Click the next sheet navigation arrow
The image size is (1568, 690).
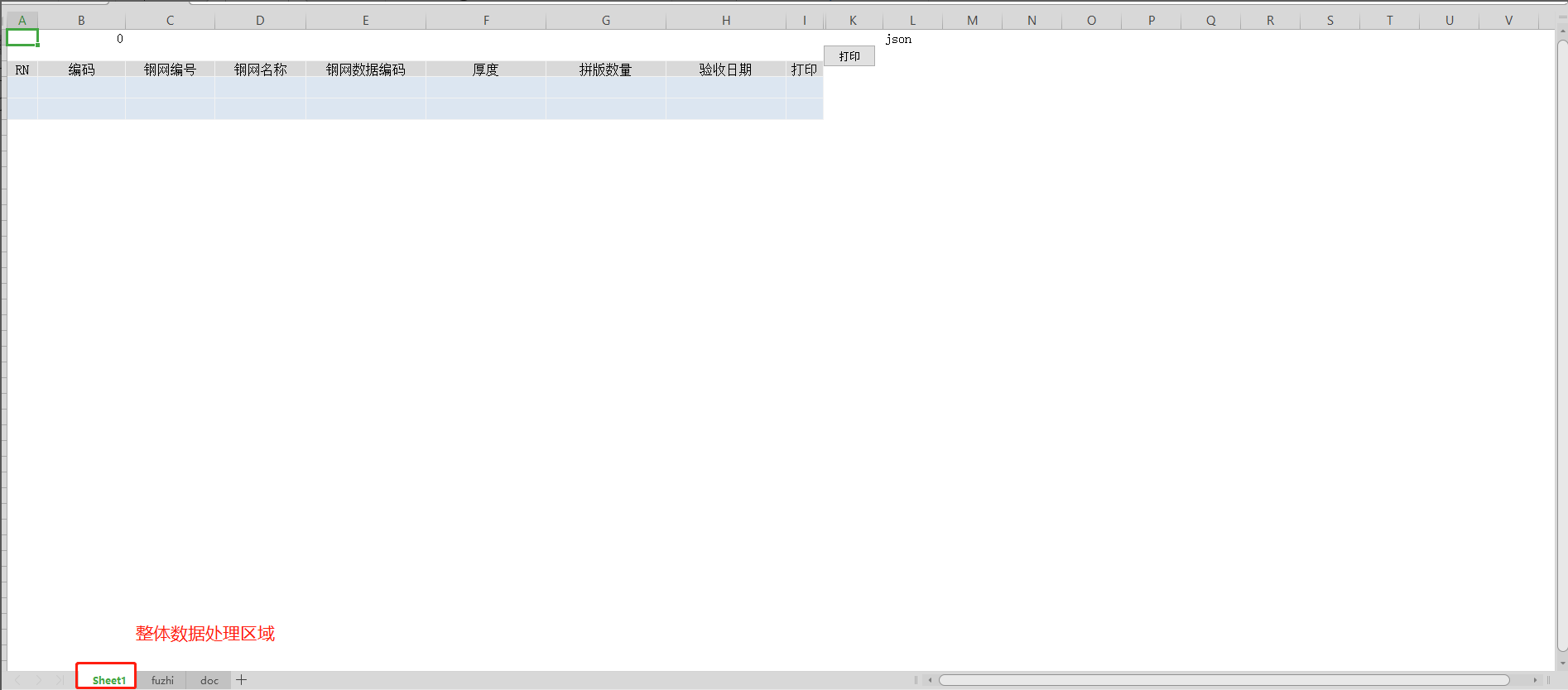pyautogui.click(x=38, y=680)
